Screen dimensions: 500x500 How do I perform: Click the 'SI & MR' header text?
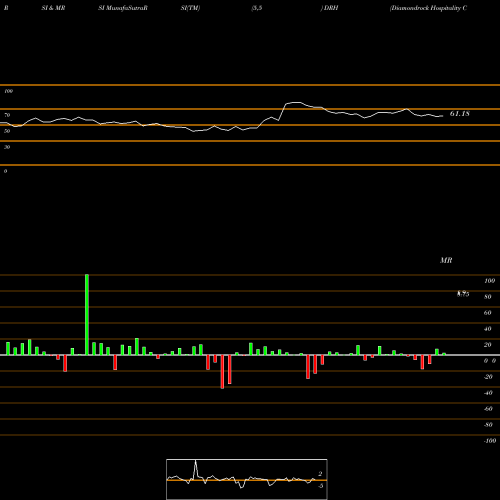tap(53, 8)
